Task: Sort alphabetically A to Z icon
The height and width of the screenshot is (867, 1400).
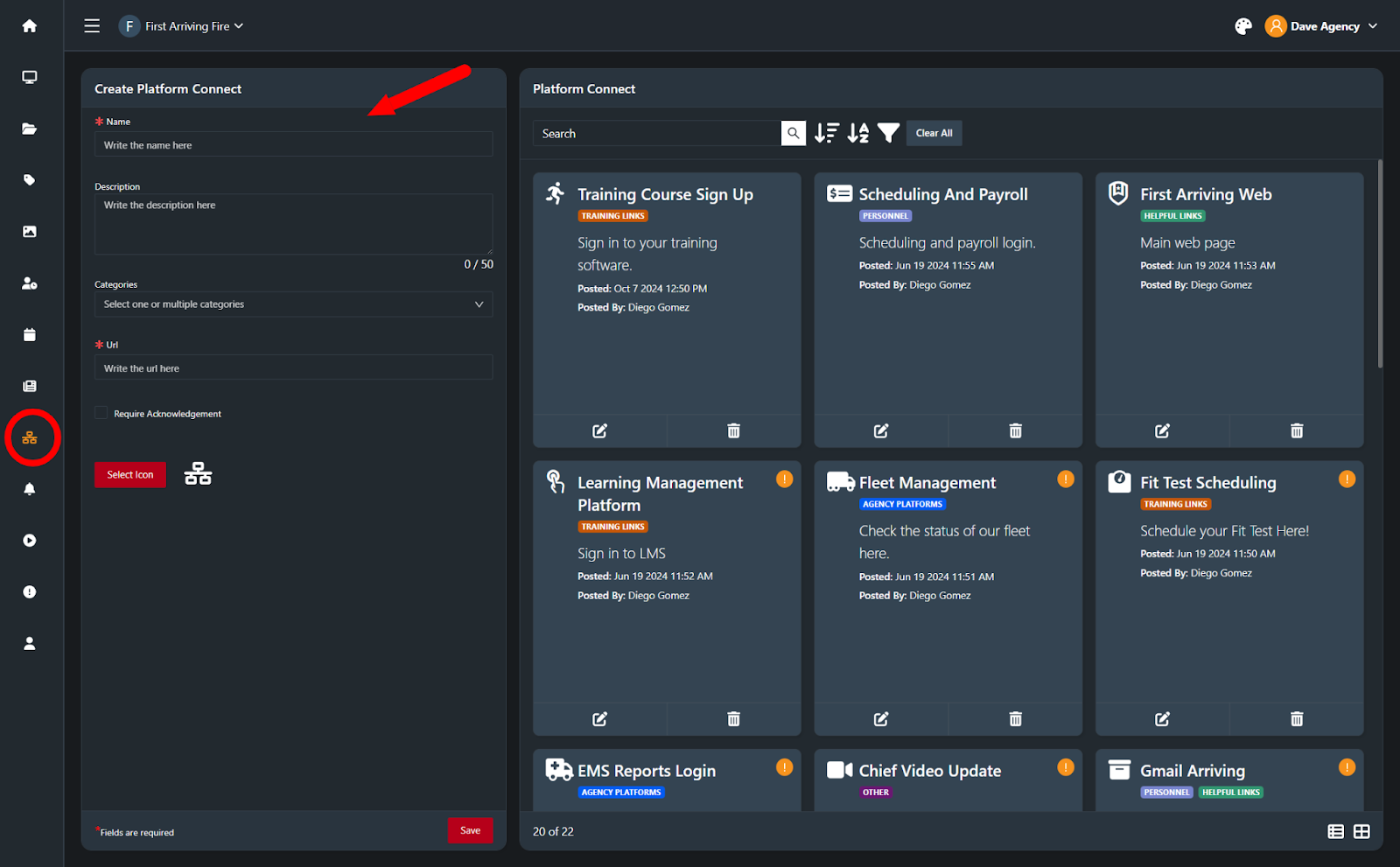Action: [857, 133]
